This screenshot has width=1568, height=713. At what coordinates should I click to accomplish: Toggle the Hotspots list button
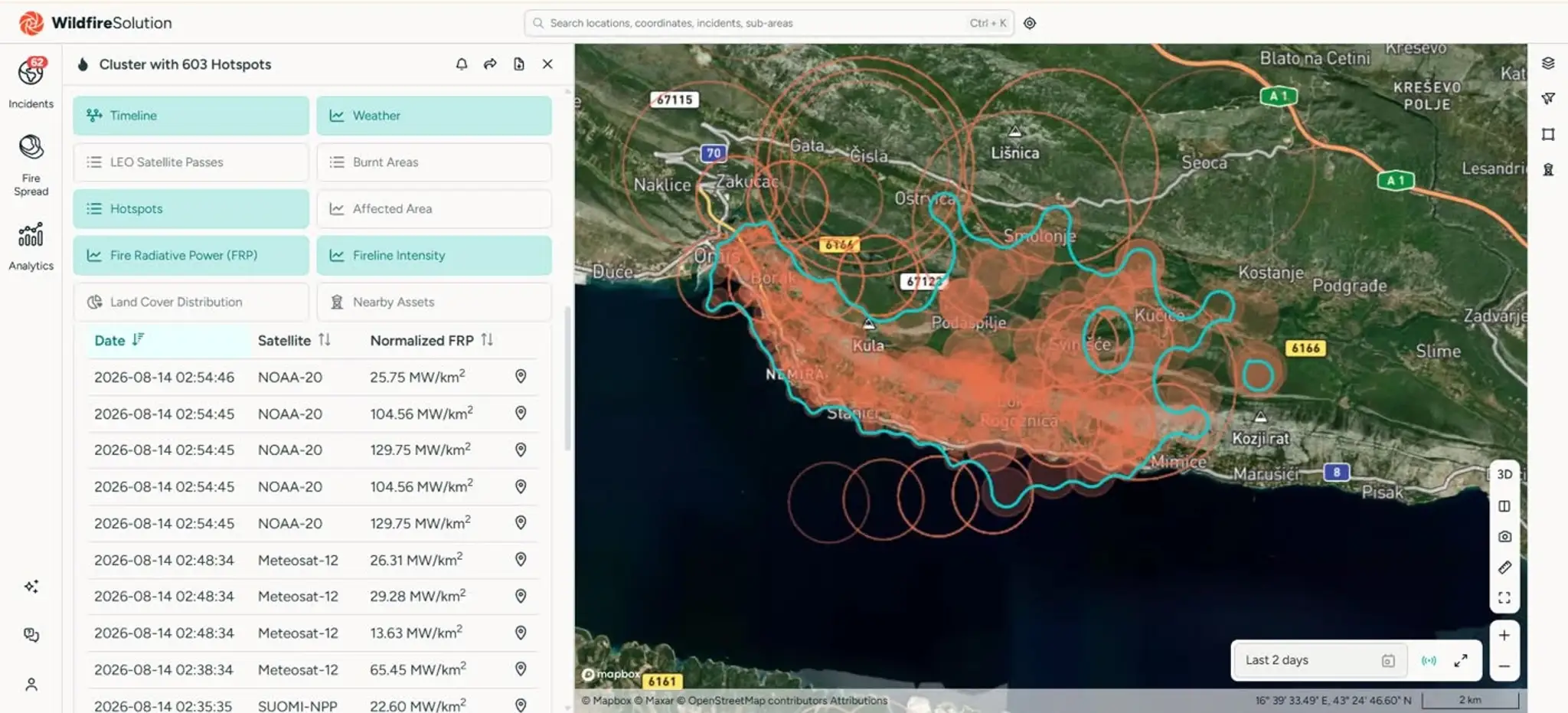pyautogui.click(x=191, y=209)
